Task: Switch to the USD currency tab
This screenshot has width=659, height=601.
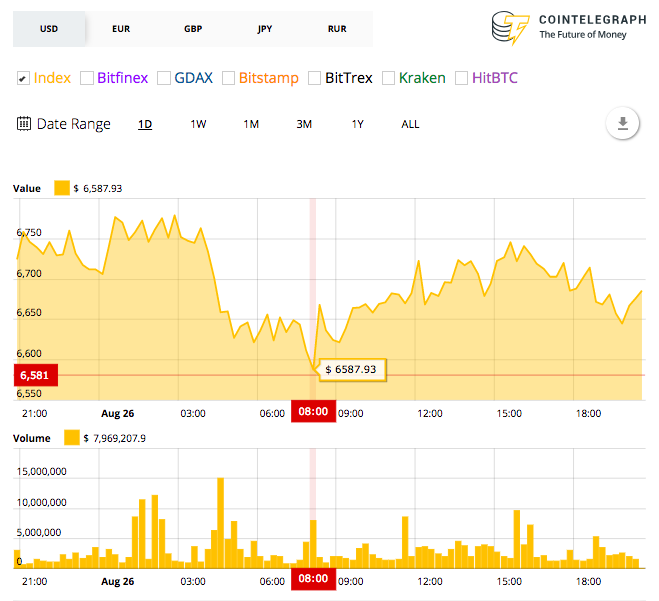Action: (49, 29)
